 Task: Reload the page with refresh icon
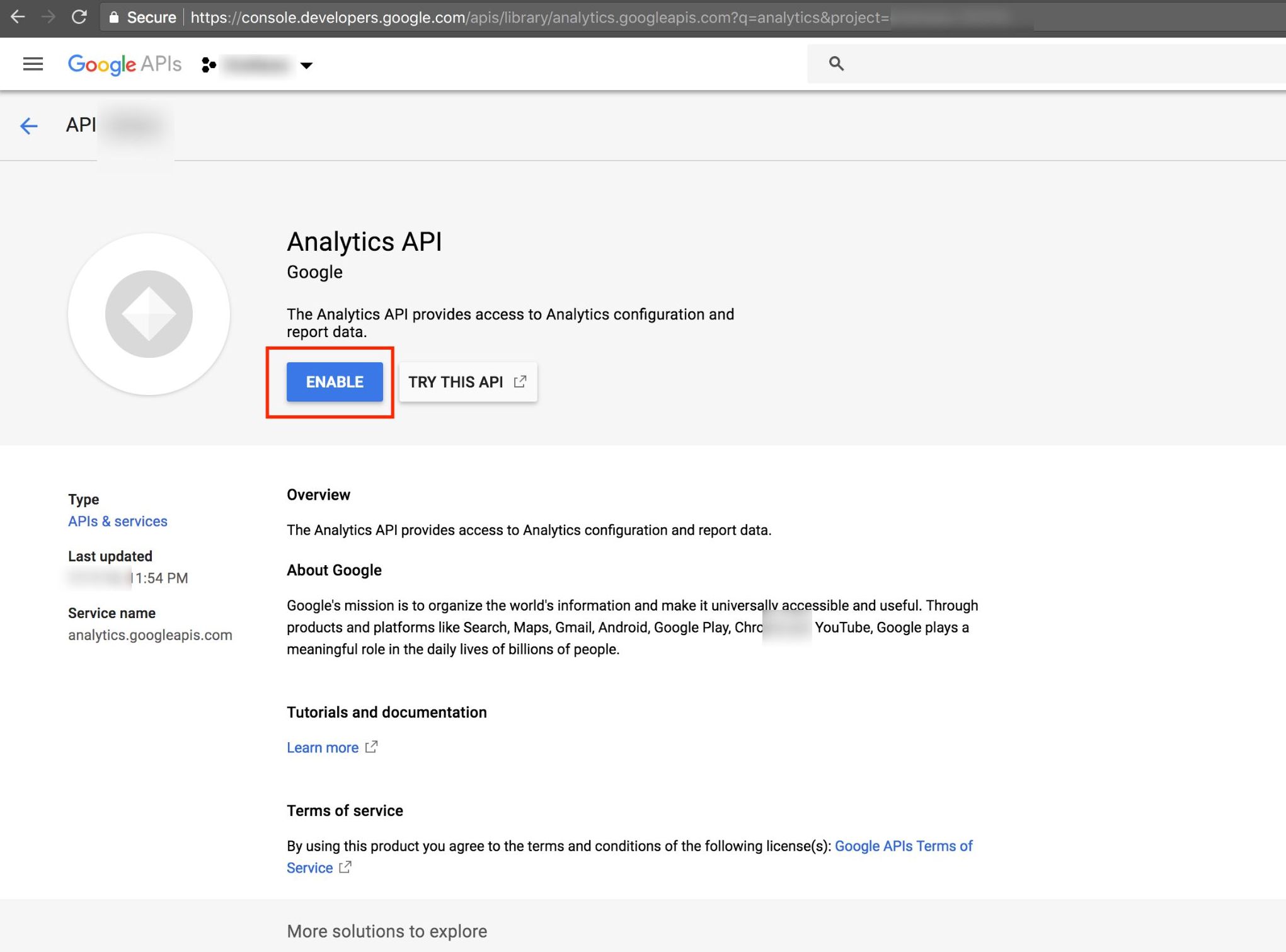(79, 17)
